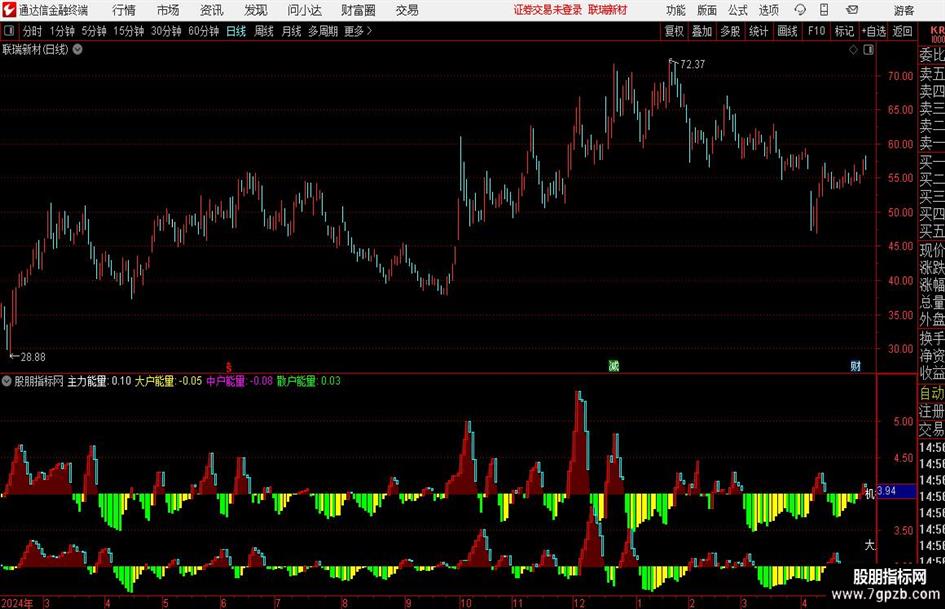The image size is (945, 609).
Task: Open the 资讯 menu
Action: 212,10
